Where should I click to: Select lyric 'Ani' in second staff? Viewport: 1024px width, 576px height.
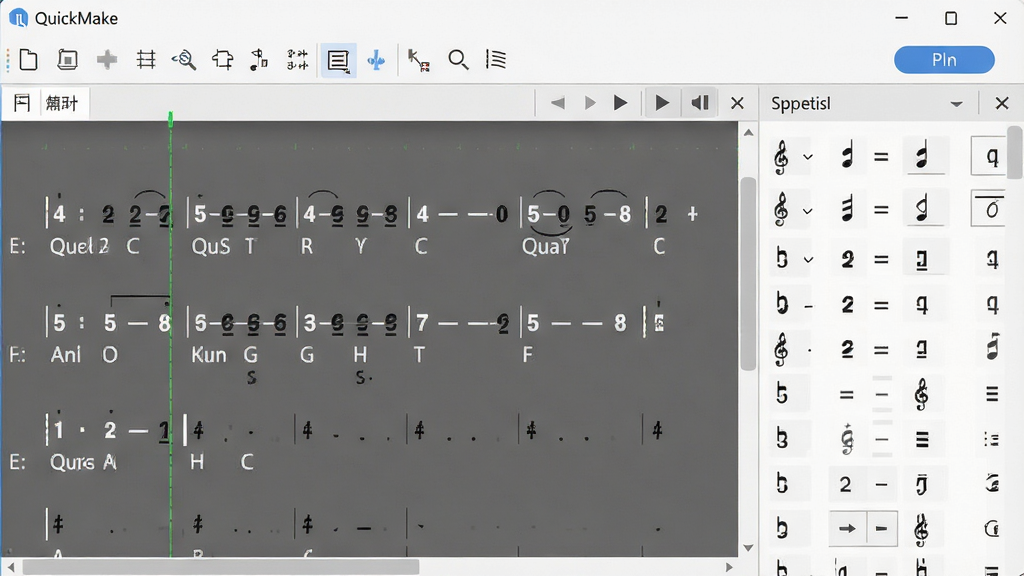pyautogui.click(x=66, y=355)
